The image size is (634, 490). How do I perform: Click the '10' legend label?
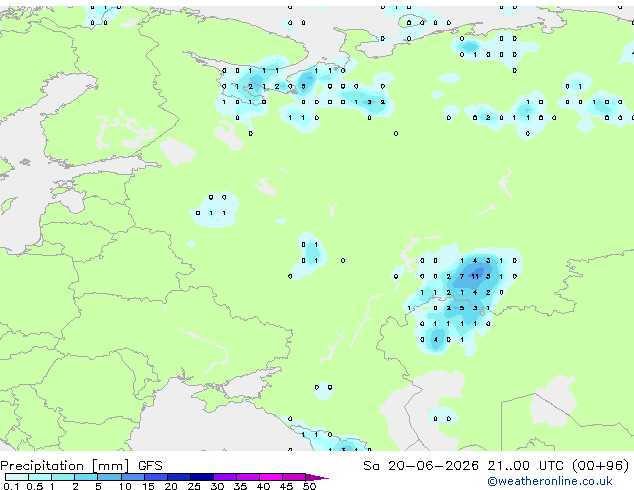[125, 486]
